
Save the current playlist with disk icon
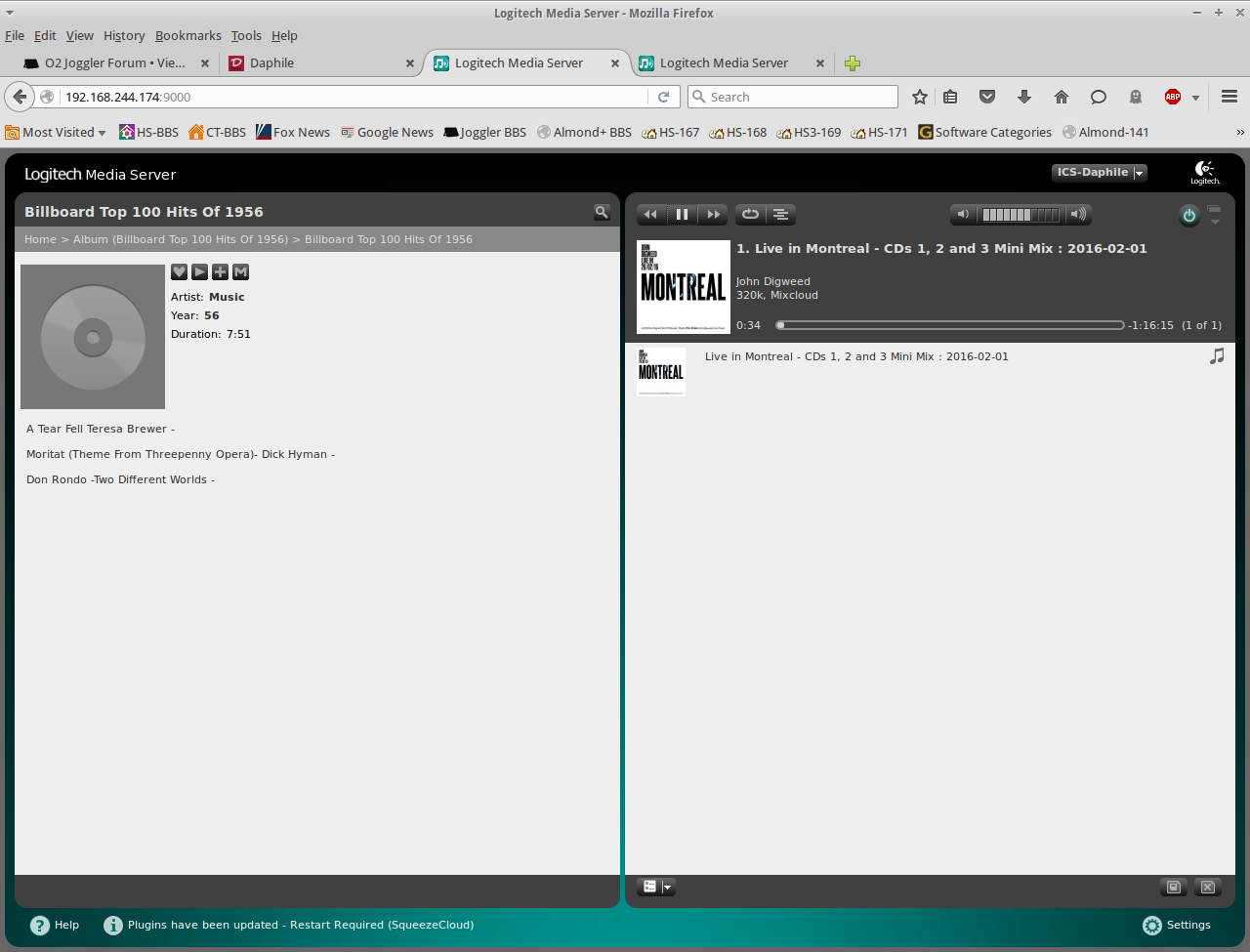click(x=1174, y=887)
